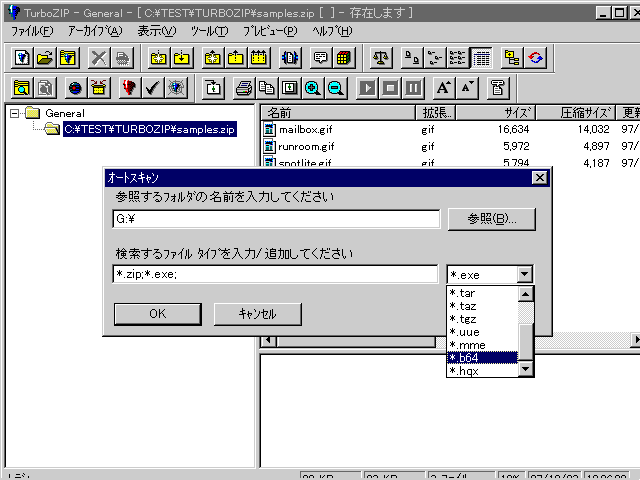
Task: Collapse the General tree node
Action: (14, 113)
